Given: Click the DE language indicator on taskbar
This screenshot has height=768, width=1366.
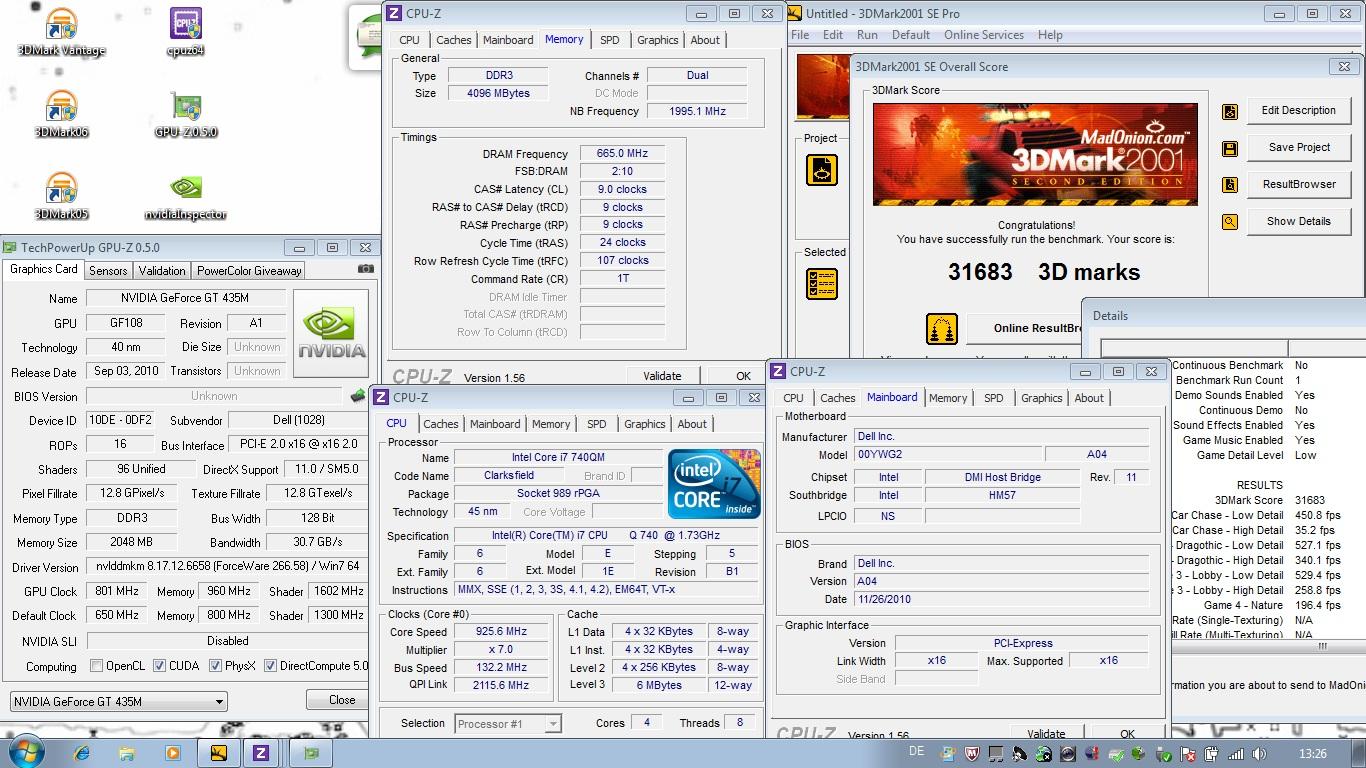Looking at the screenshot, I should [917, 752].
